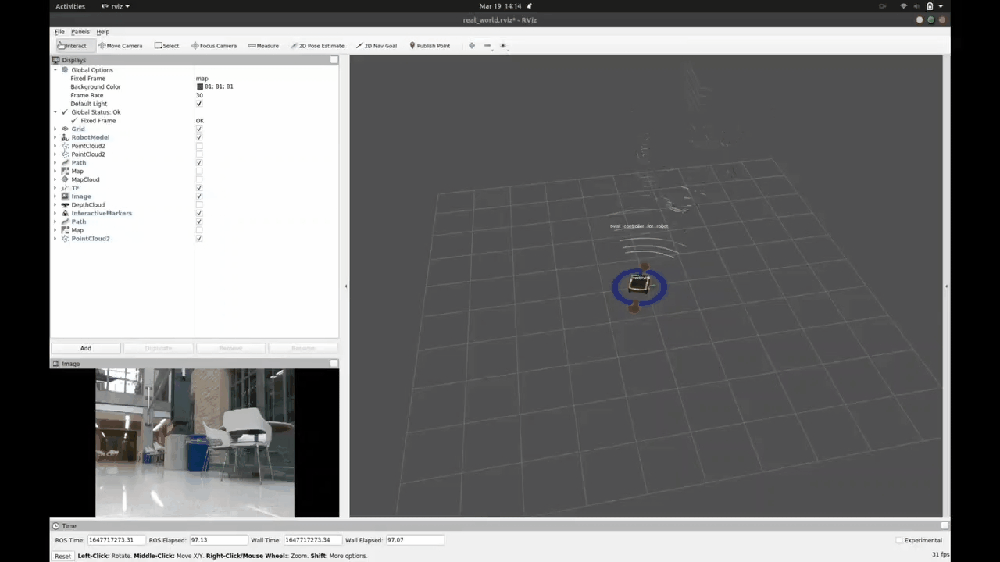This screenshot has width=1000, height=562.
Task: Activate the Move Camera tool
Action: 120,45
